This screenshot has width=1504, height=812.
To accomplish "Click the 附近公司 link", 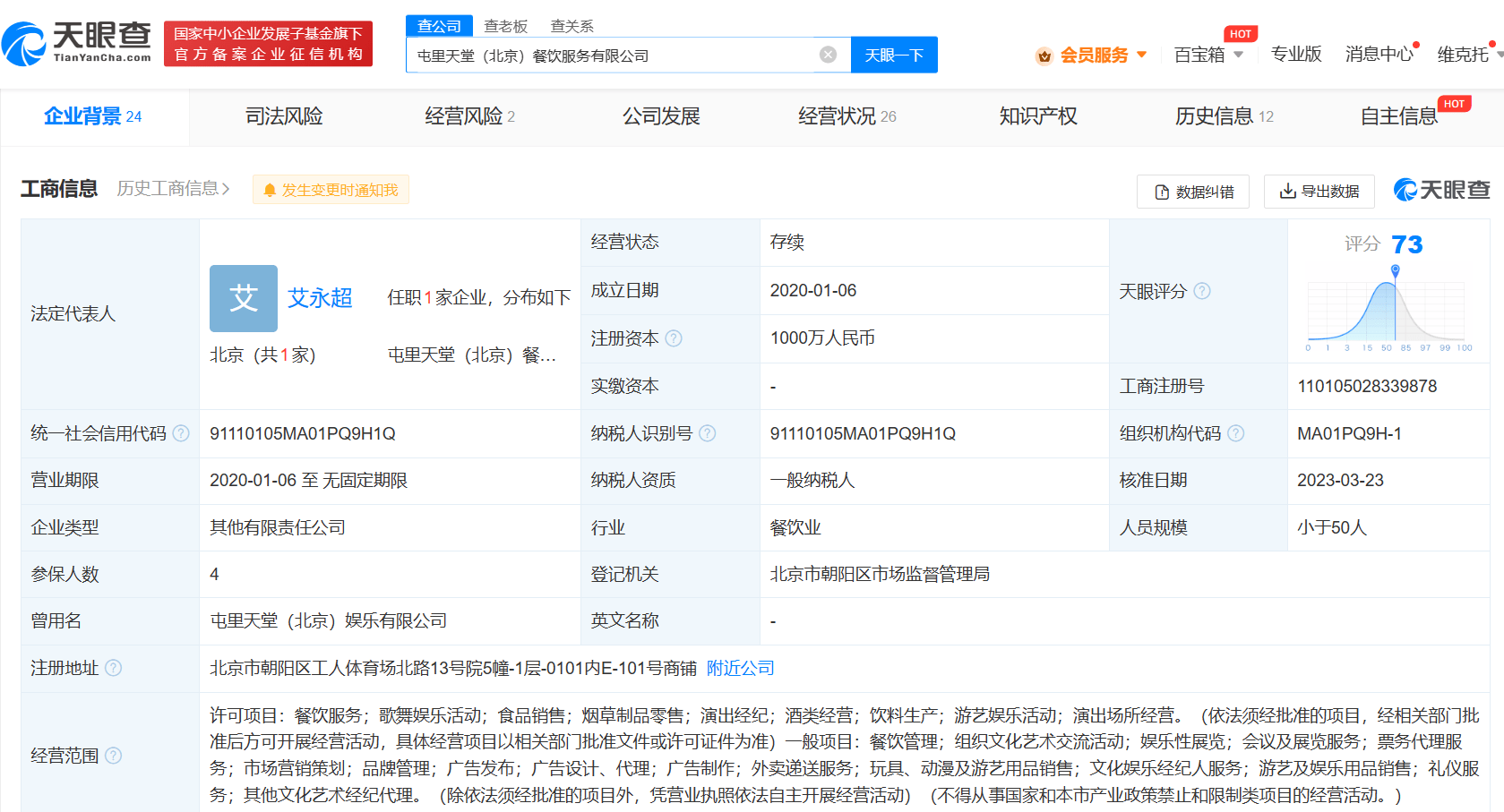I will (741, 668).
